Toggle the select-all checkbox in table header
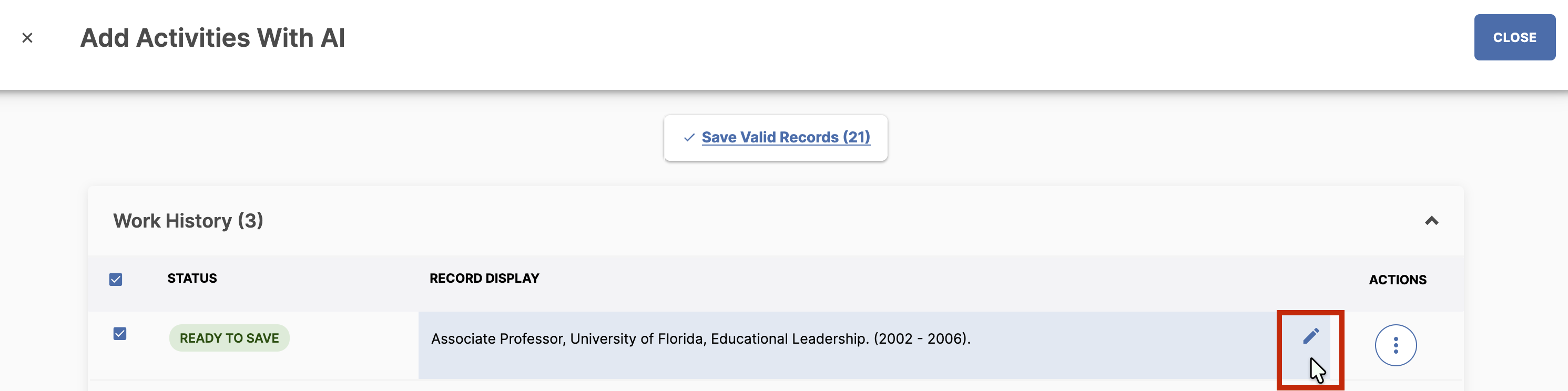 click(x=116, y=279)
